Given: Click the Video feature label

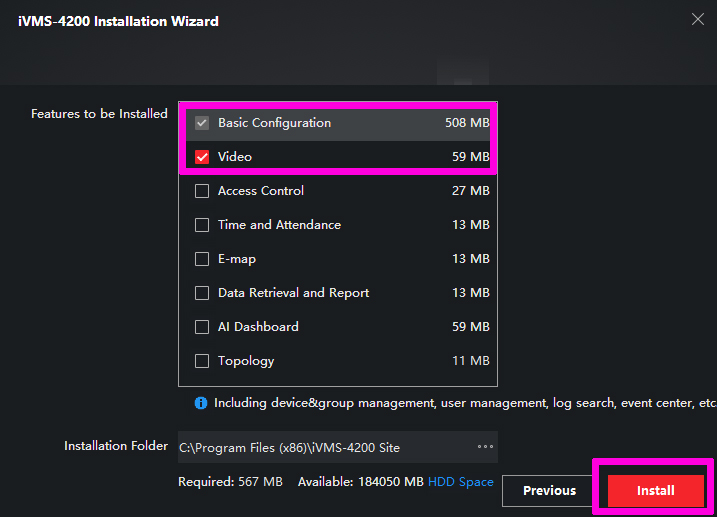Looking at the screenshot, I should point(235,157).
